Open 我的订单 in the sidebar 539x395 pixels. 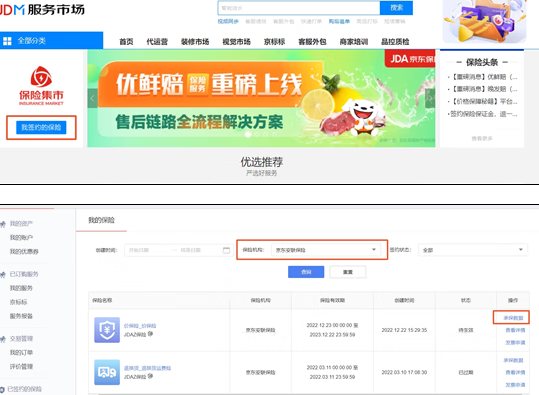tap(21, 353)
